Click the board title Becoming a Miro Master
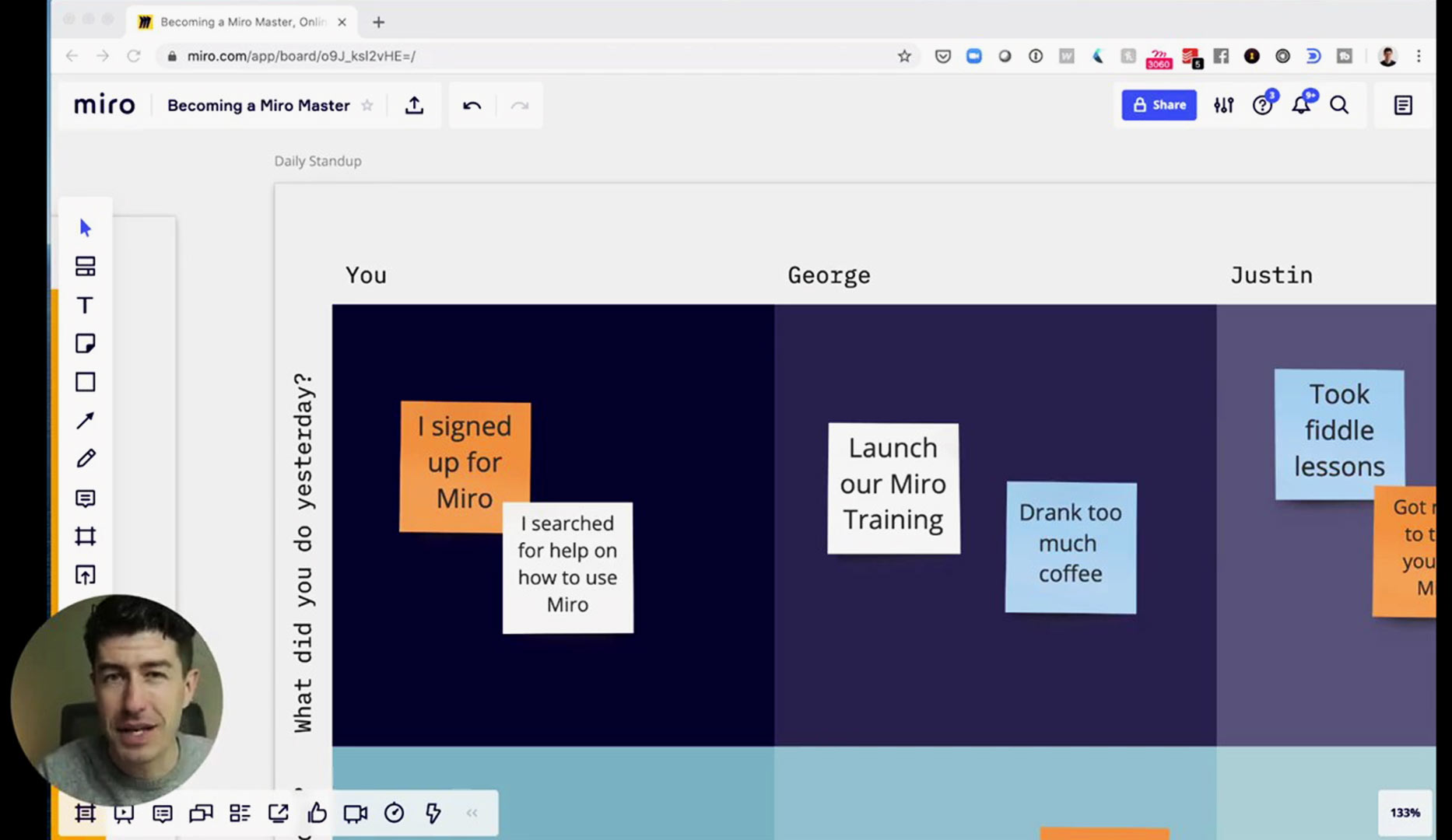Image resolution: width=1452 pixels, height=840 pixels. click(x=258, y=105)
